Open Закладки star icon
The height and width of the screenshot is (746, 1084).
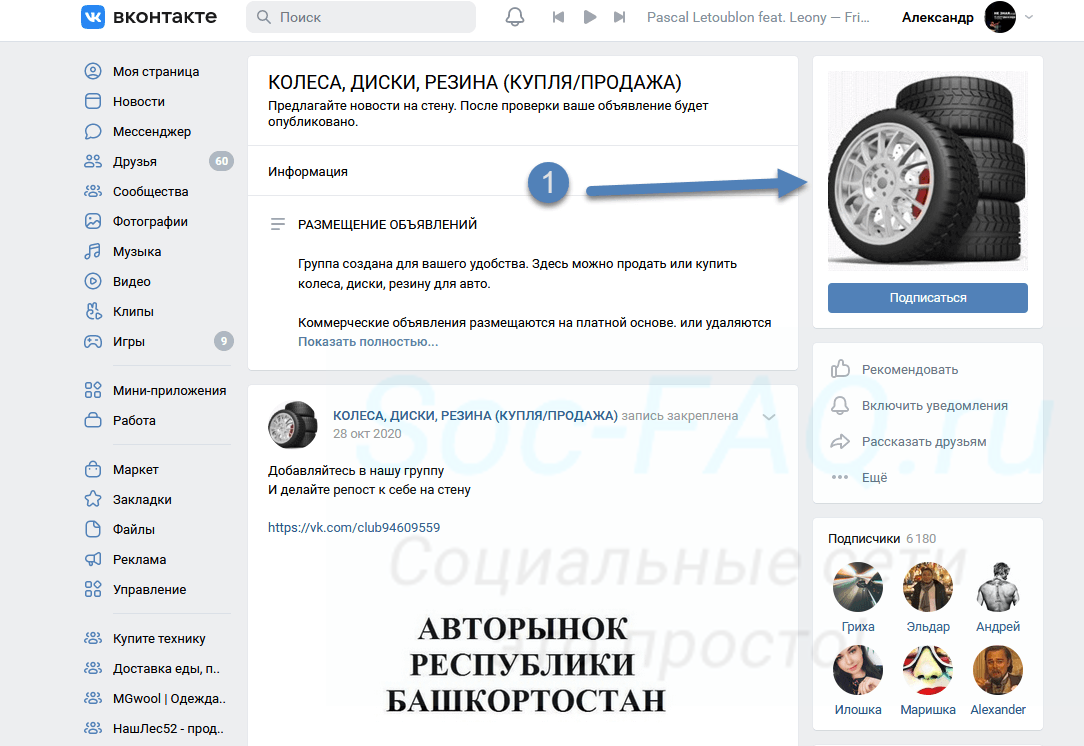click(93, 499)
